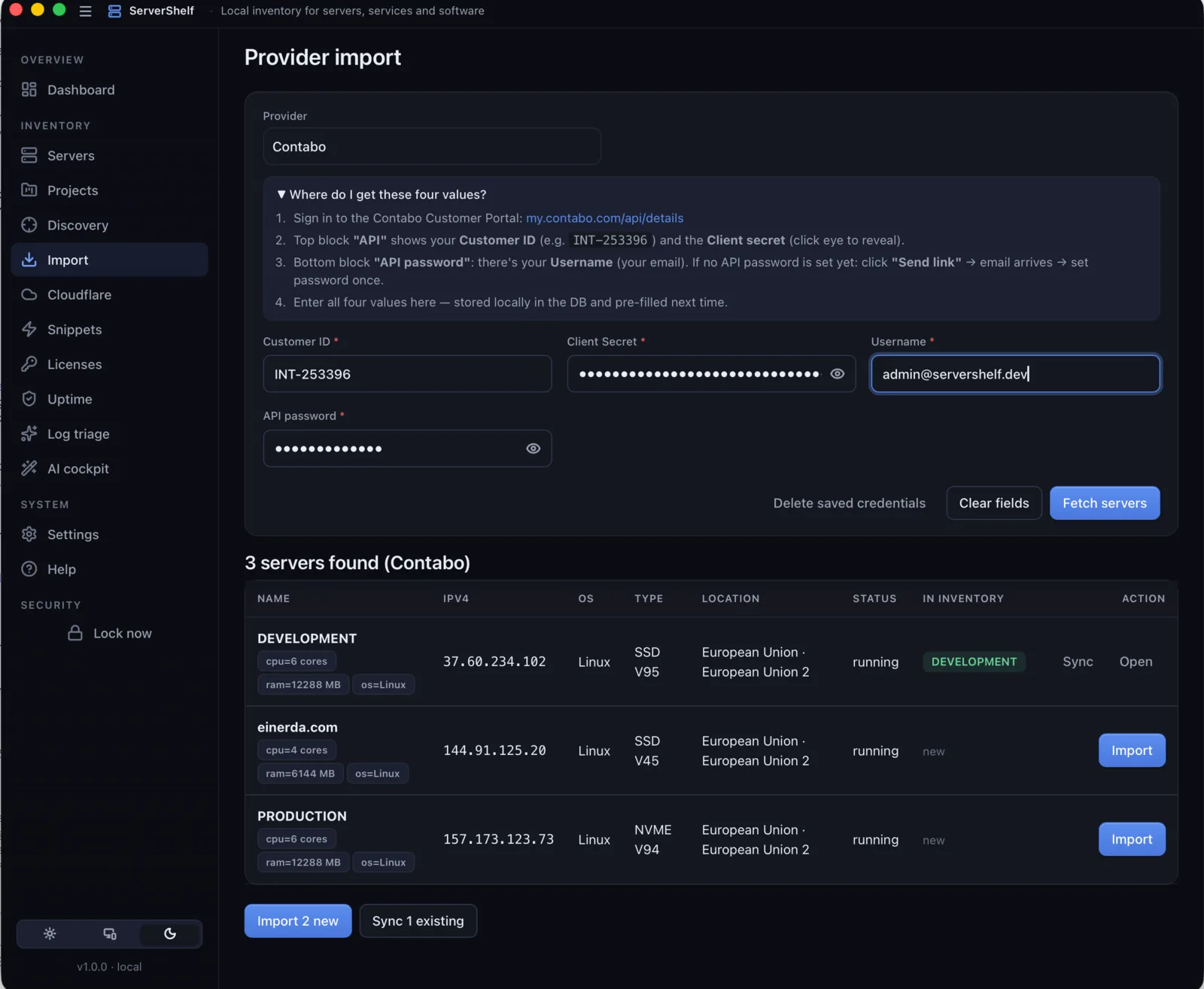
Task: Open the Uptime page
Action: tap(109, 399)
